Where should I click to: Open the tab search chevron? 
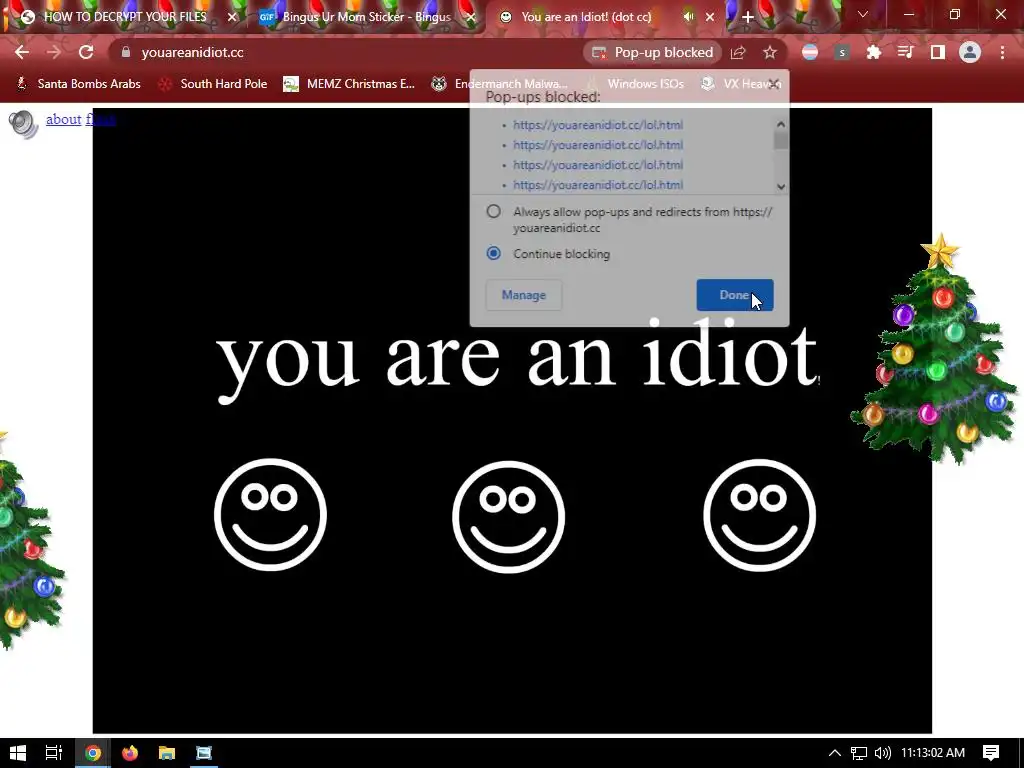[863, 14]
